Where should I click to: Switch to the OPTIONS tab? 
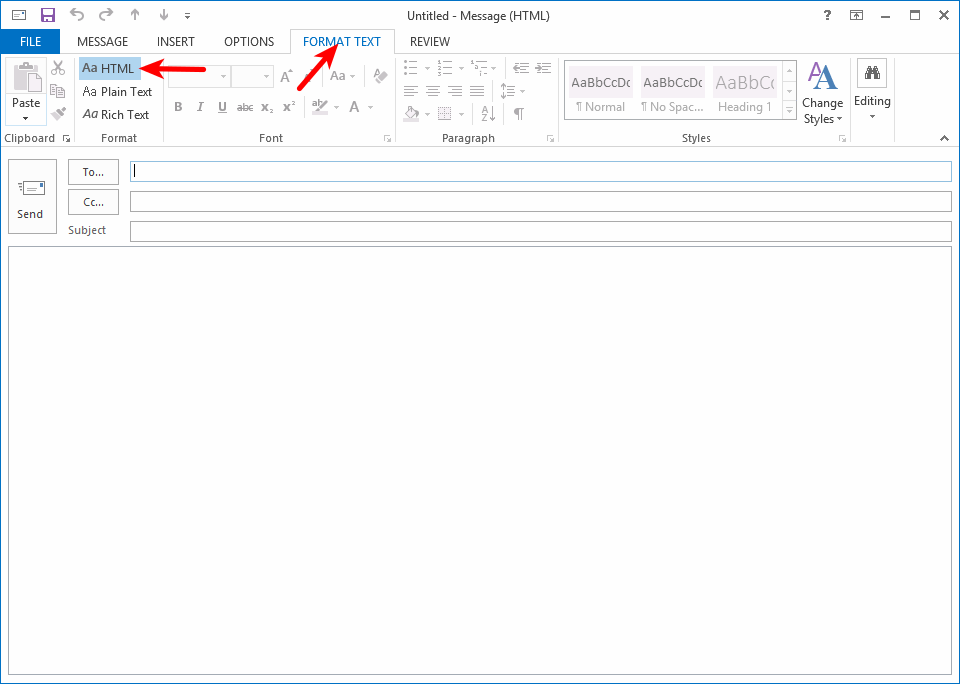[x=249, y=42]
